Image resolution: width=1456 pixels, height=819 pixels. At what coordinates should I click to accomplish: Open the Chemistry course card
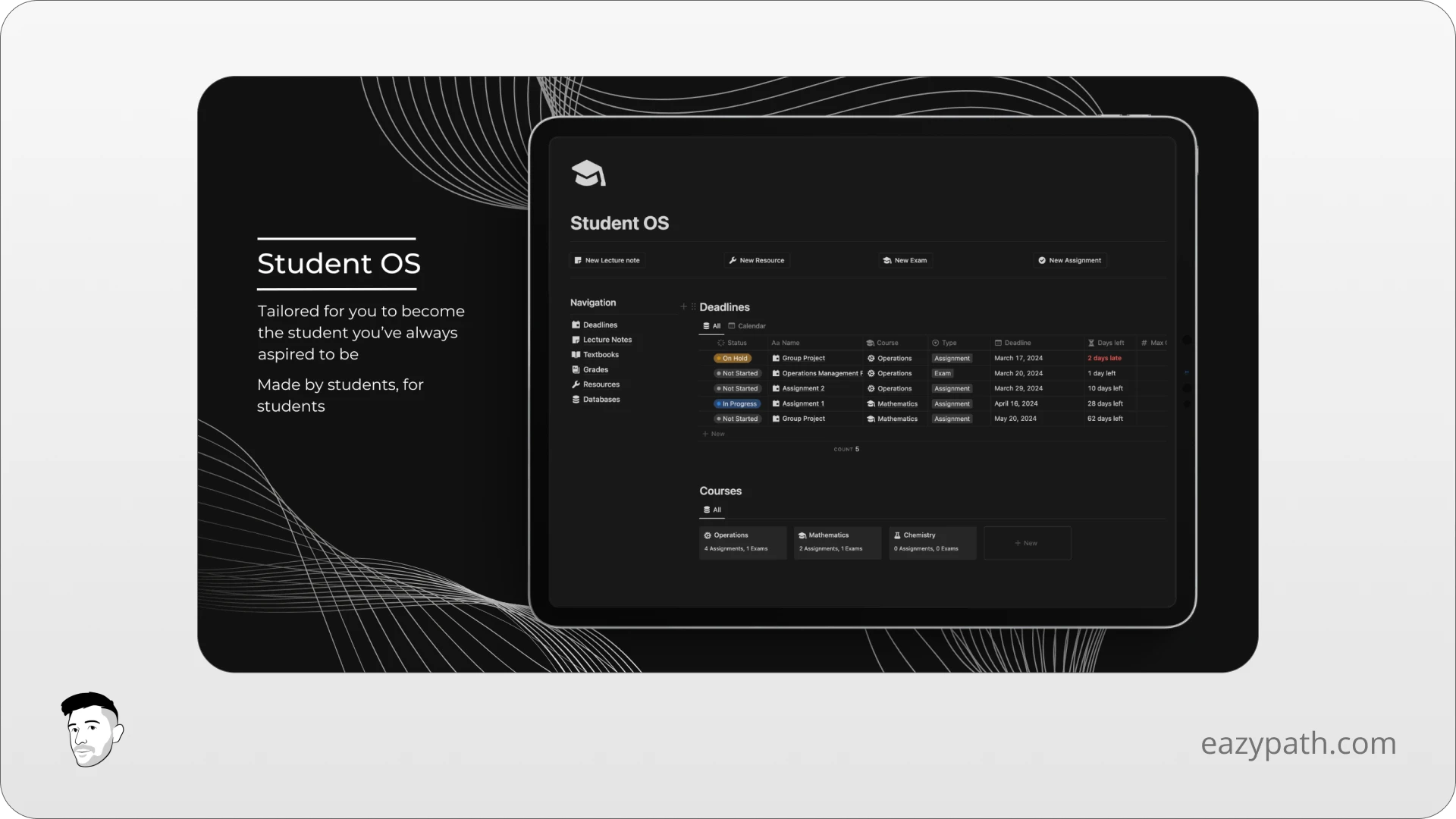[x=932, y=543]
